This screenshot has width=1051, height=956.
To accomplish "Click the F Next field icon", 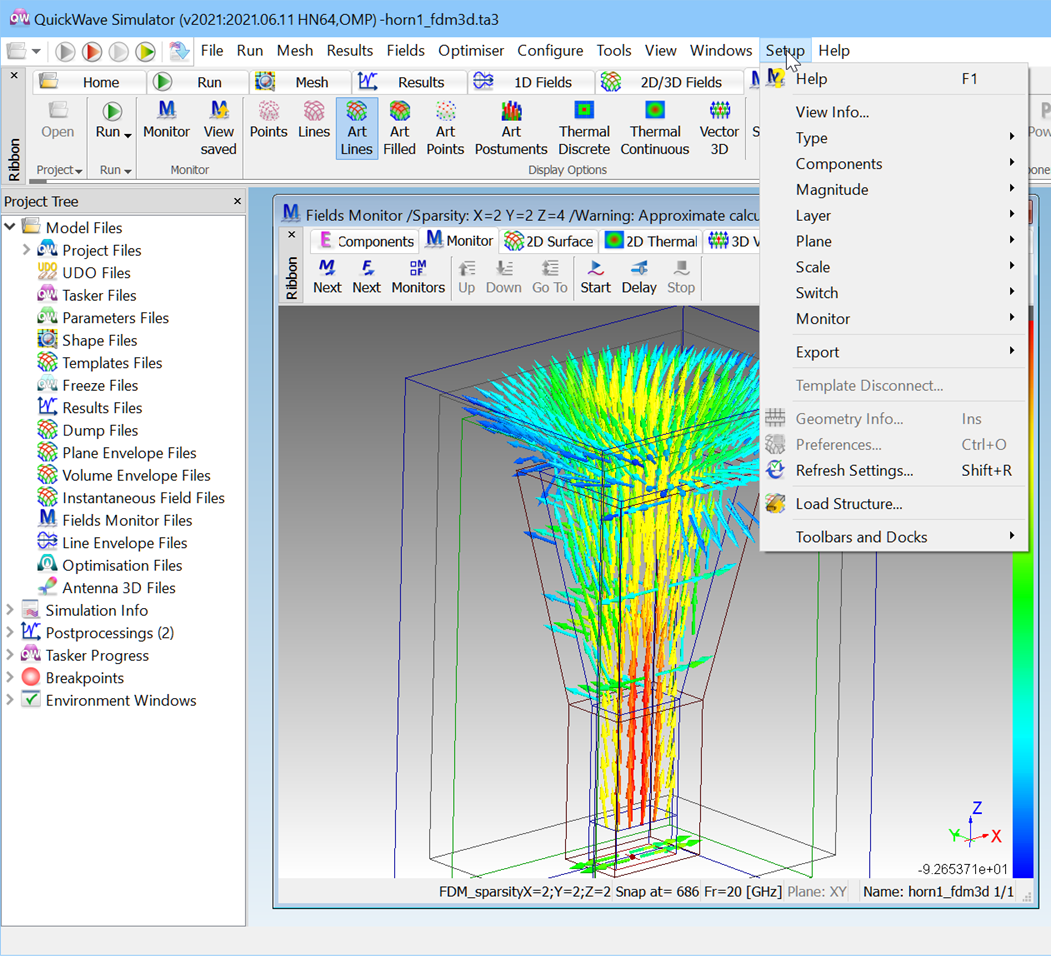I will 367,277.
